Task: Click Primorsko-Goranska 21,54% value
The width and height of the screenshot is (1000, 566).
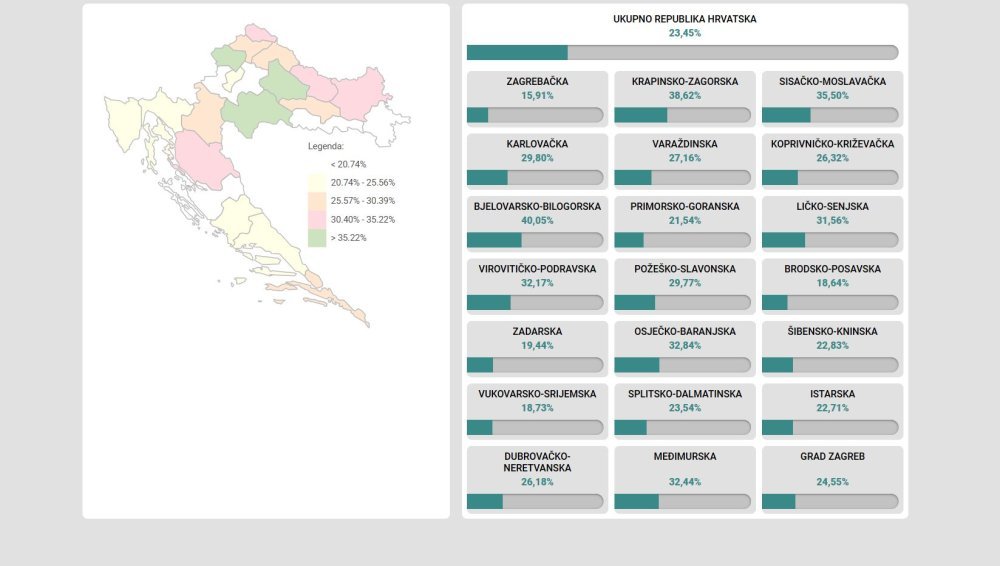Action: click(x=685, y=221)
